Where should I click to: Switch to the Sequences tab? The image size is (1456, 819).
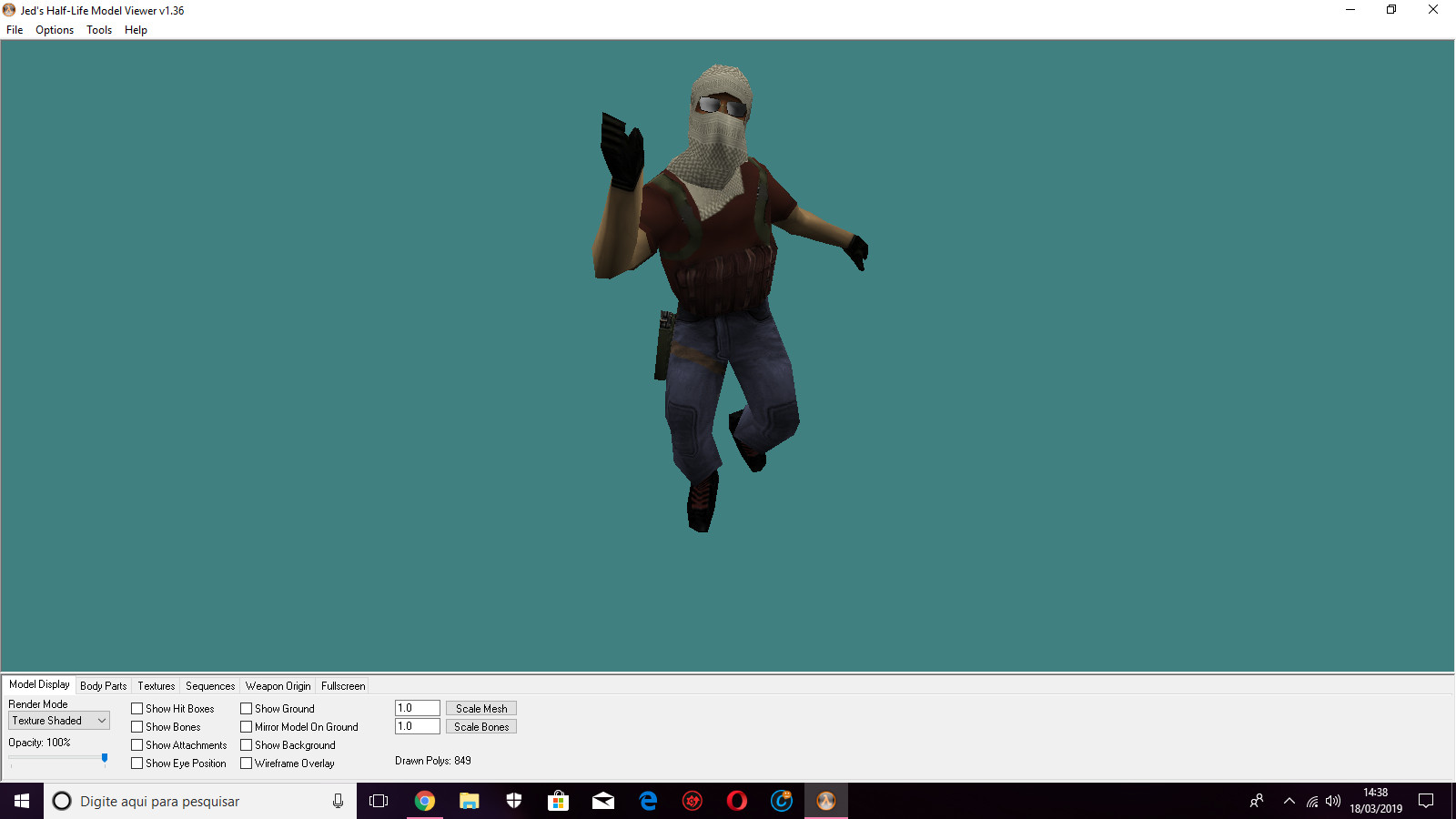point(209,685)
